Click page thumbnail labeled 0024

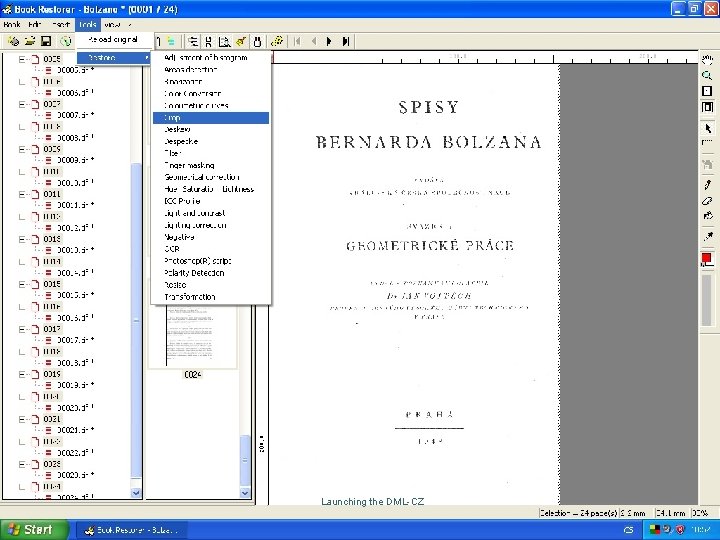(192, 337)
